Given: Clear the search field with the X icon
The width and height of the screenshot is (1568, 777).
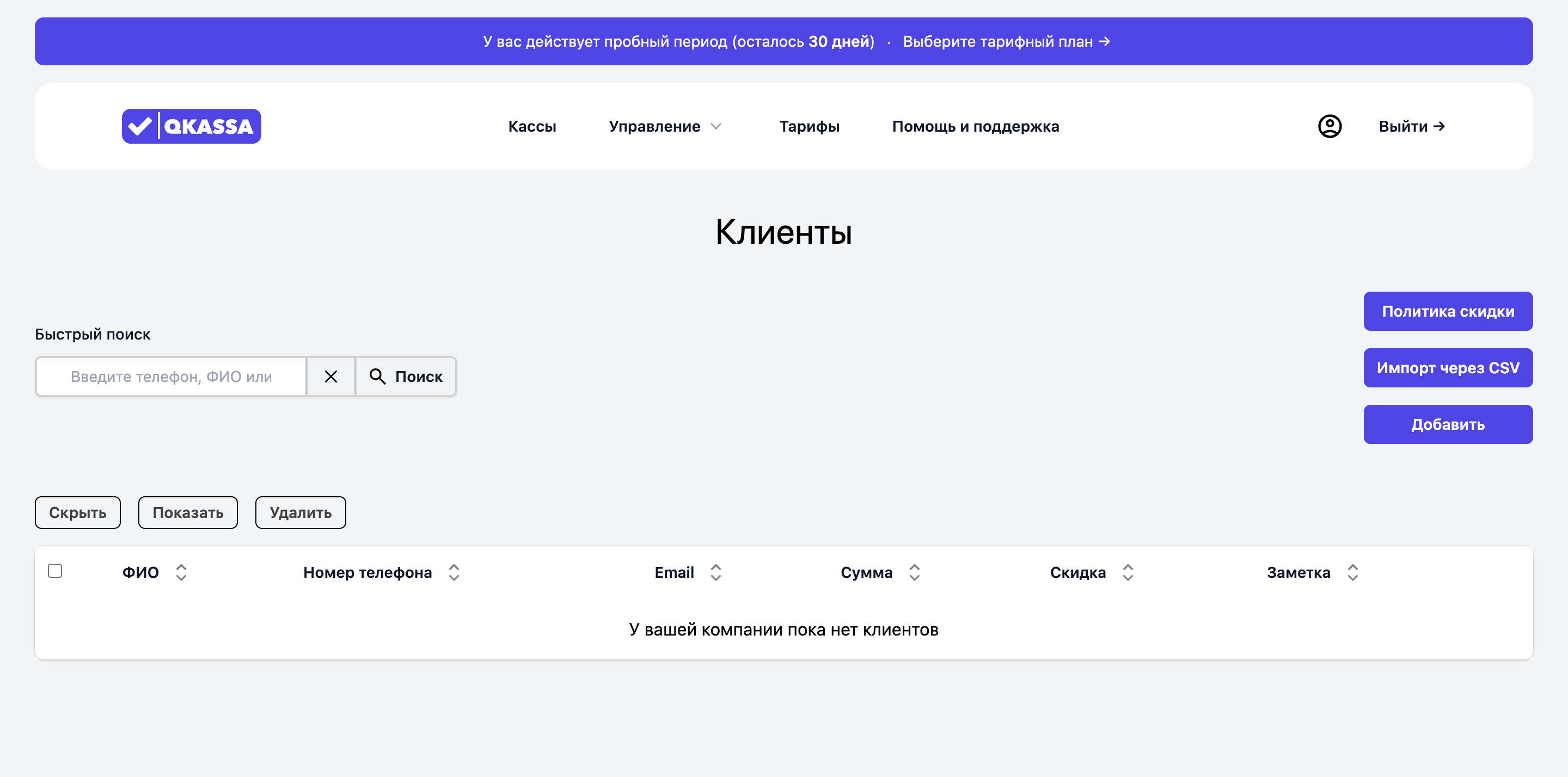Looking at the screenshot, I should pyautogui.click(x=330, y=377).
